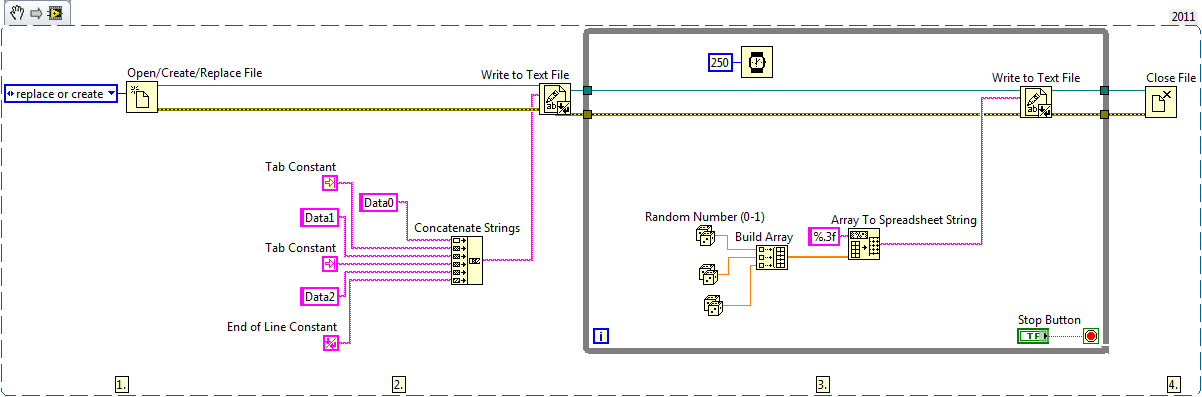Click the Open/Create/Replace File node icon

(142, 98)
